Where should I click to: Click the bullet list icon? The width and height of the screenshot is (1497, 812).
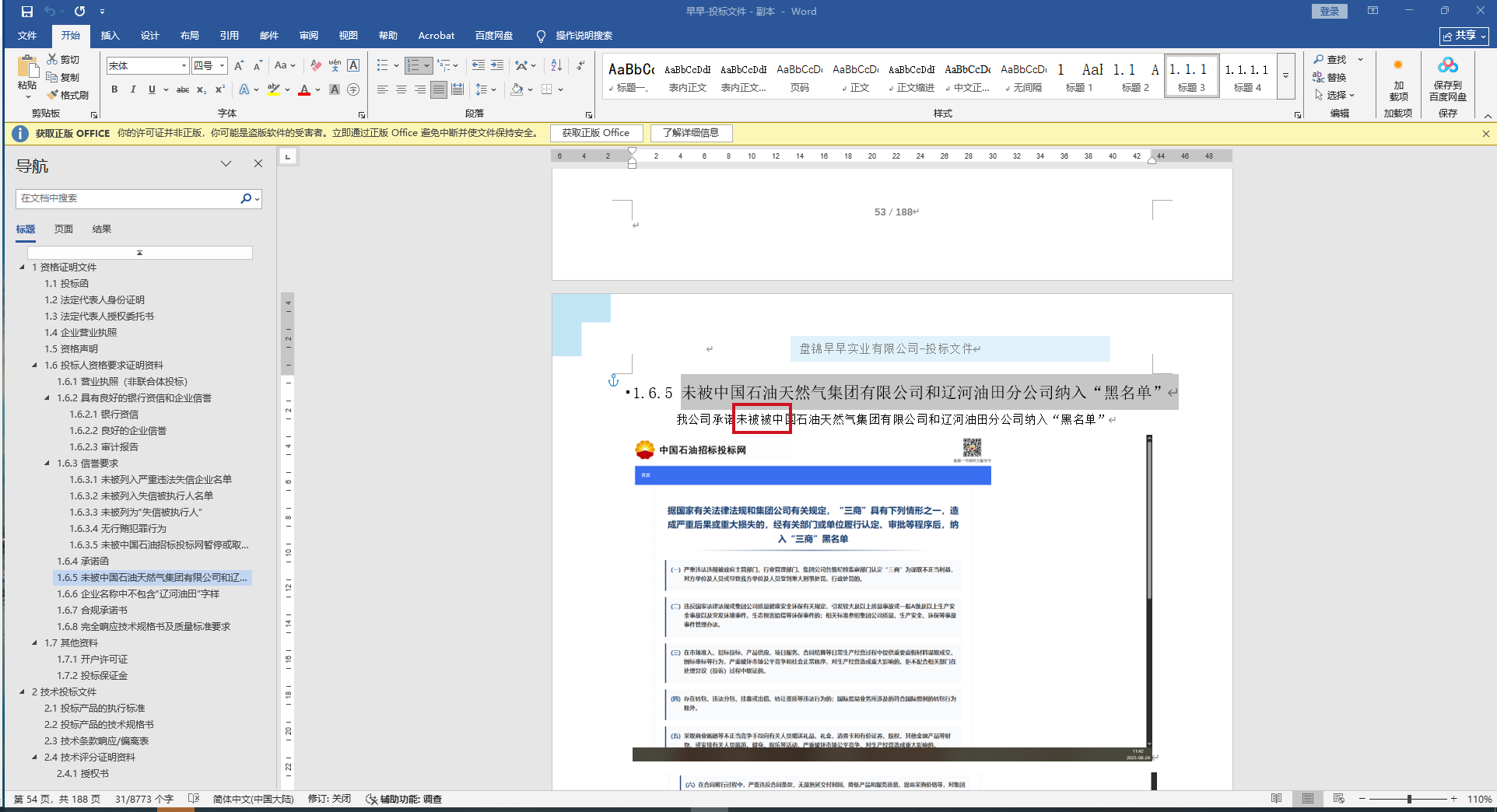pos(382,65)
